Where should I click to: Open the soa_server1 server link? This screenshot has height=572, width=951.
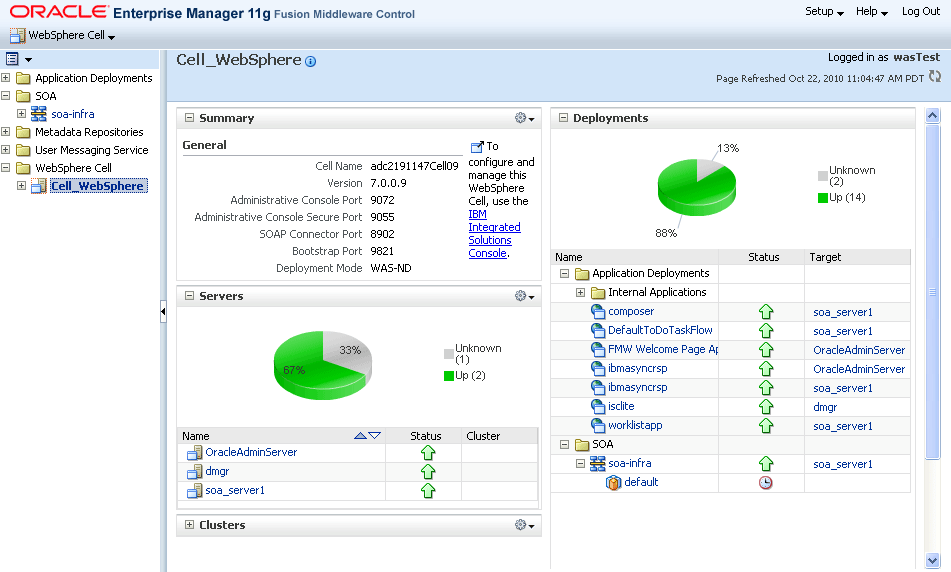tap(235, 490)
